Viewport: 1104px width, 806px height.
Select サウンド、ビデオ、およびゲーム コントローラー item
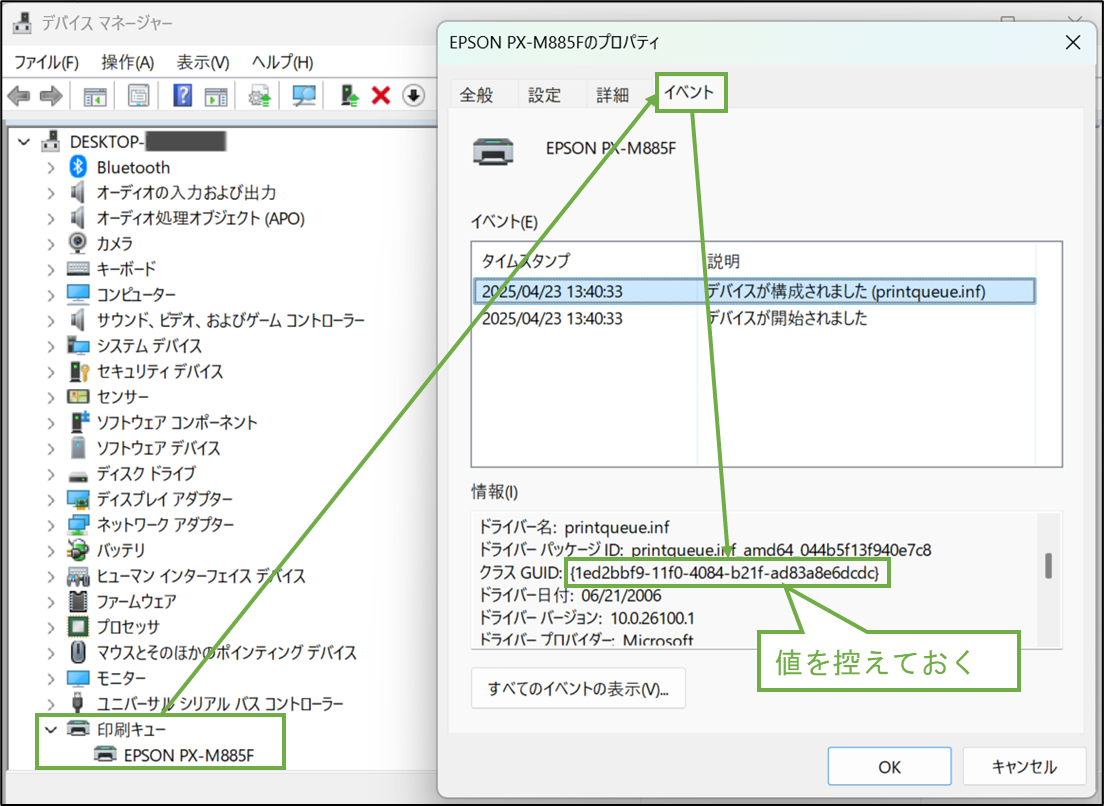click(230, 320)
